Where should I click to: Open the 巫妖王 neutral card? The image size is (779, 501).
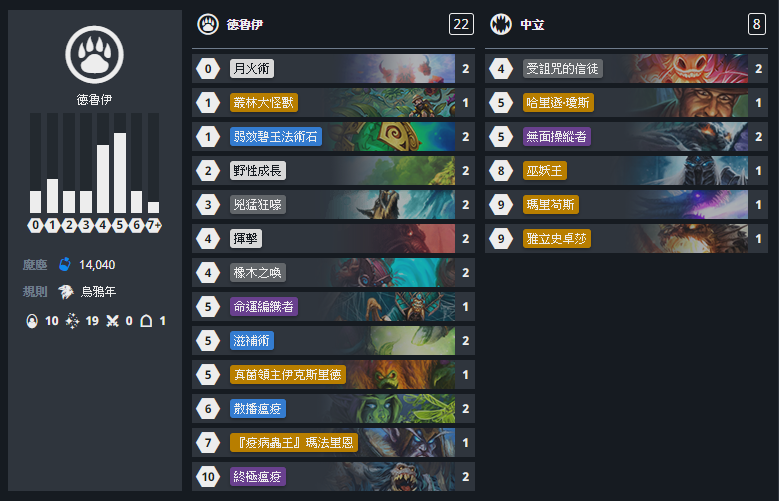tap(626, 170)
